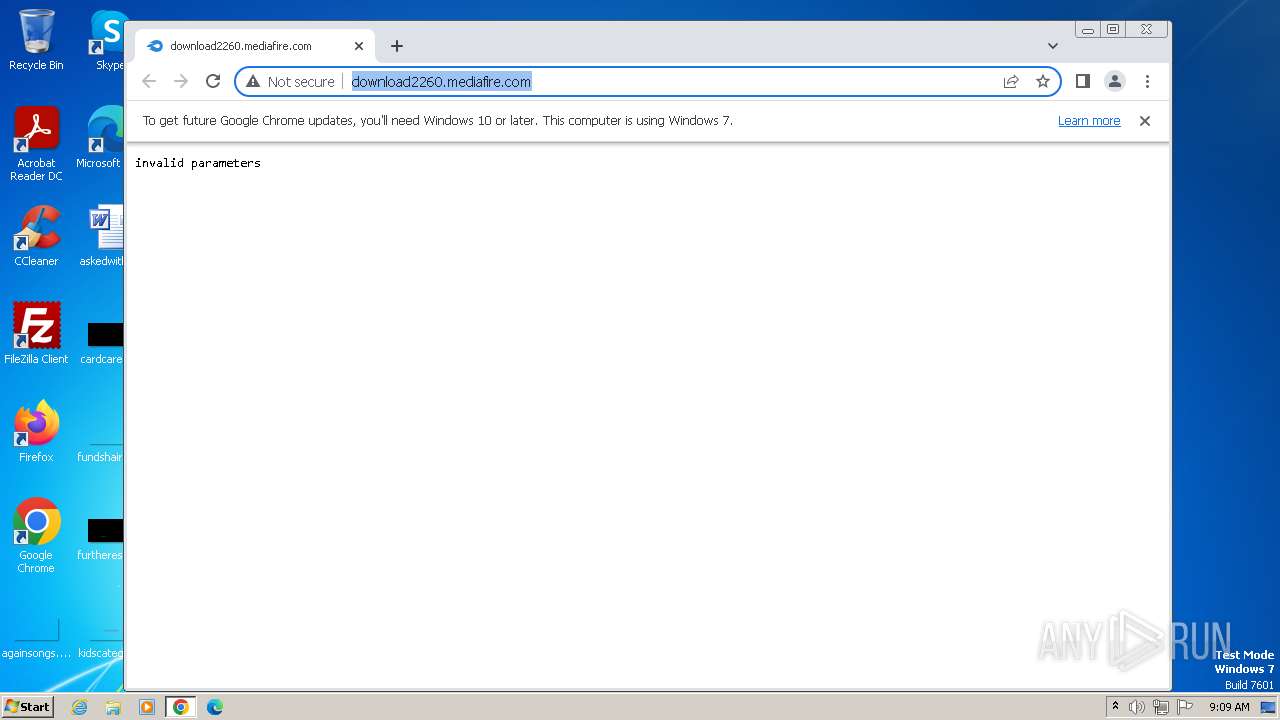1280x720 pixels.
Task: Dismiss the Chrome update info bar
Action: (1145, 121)
